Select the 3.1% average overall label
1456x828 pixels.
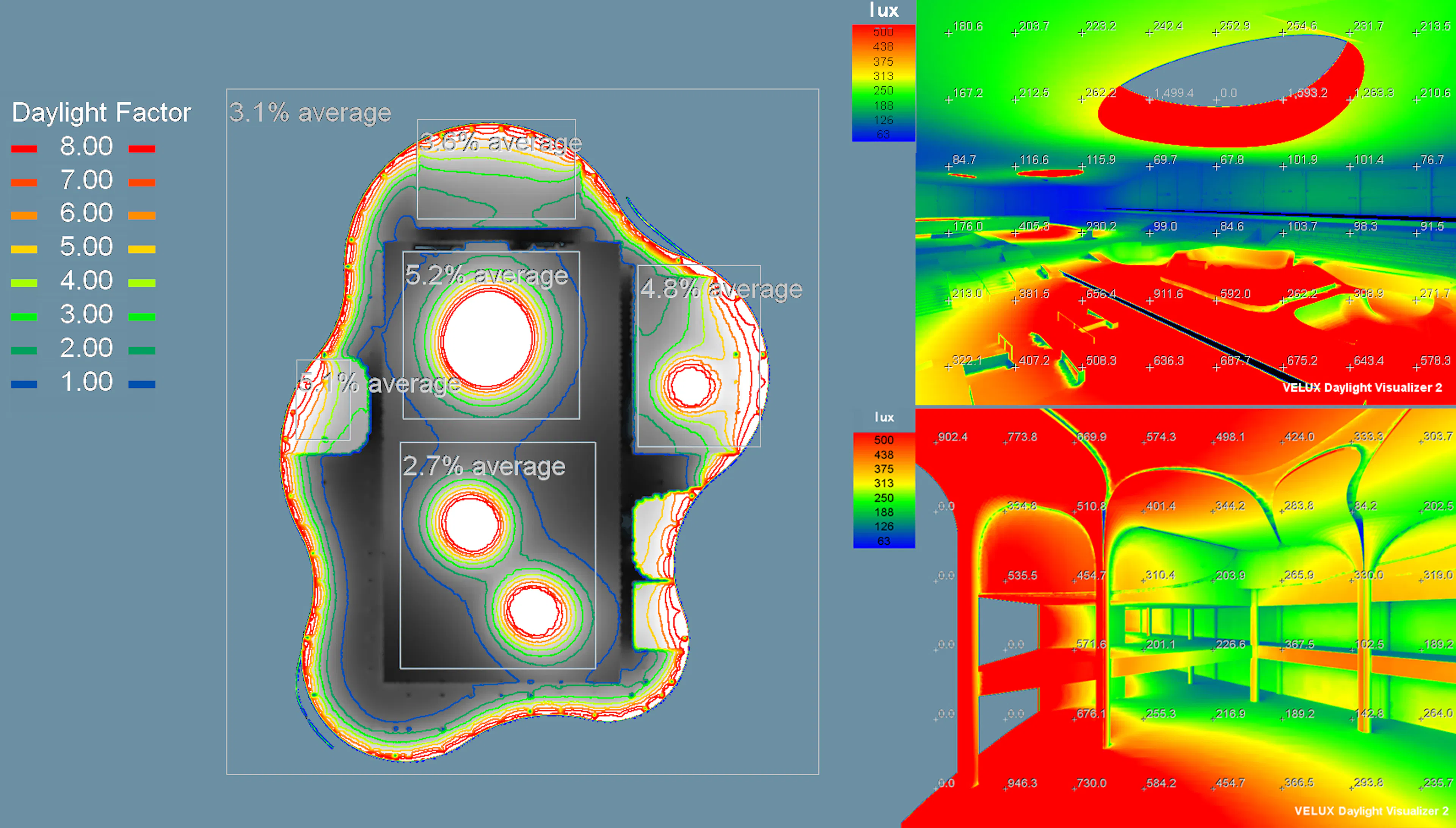click(310, 113)
